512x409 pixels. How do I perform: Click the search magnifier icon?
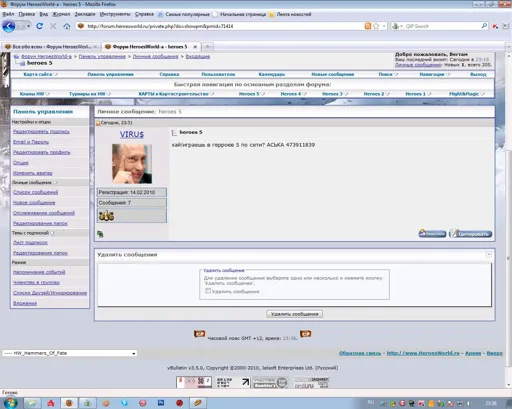(x=484, y=26)
